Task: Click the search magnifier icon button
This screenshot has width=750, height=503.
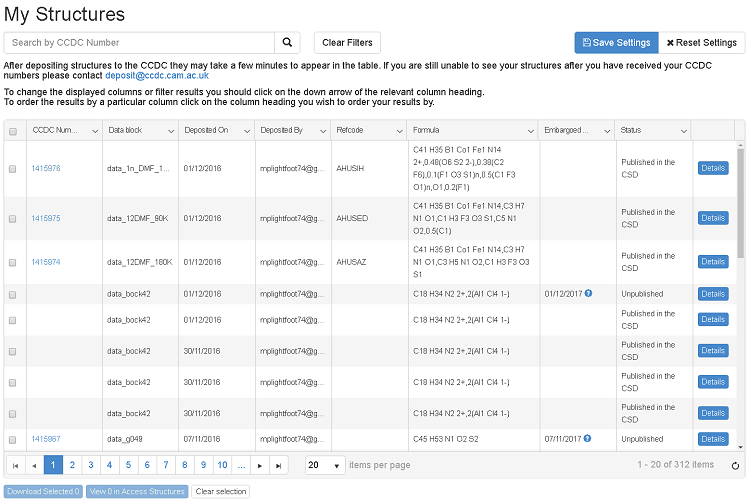Action: [x=287, y=43]
